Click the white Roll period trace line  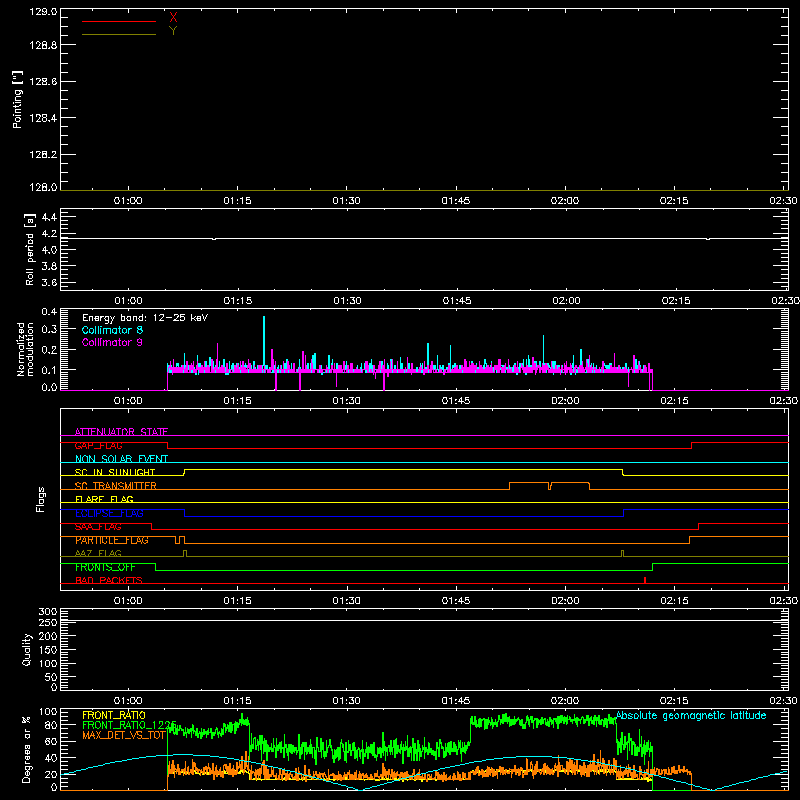[424, 238]
